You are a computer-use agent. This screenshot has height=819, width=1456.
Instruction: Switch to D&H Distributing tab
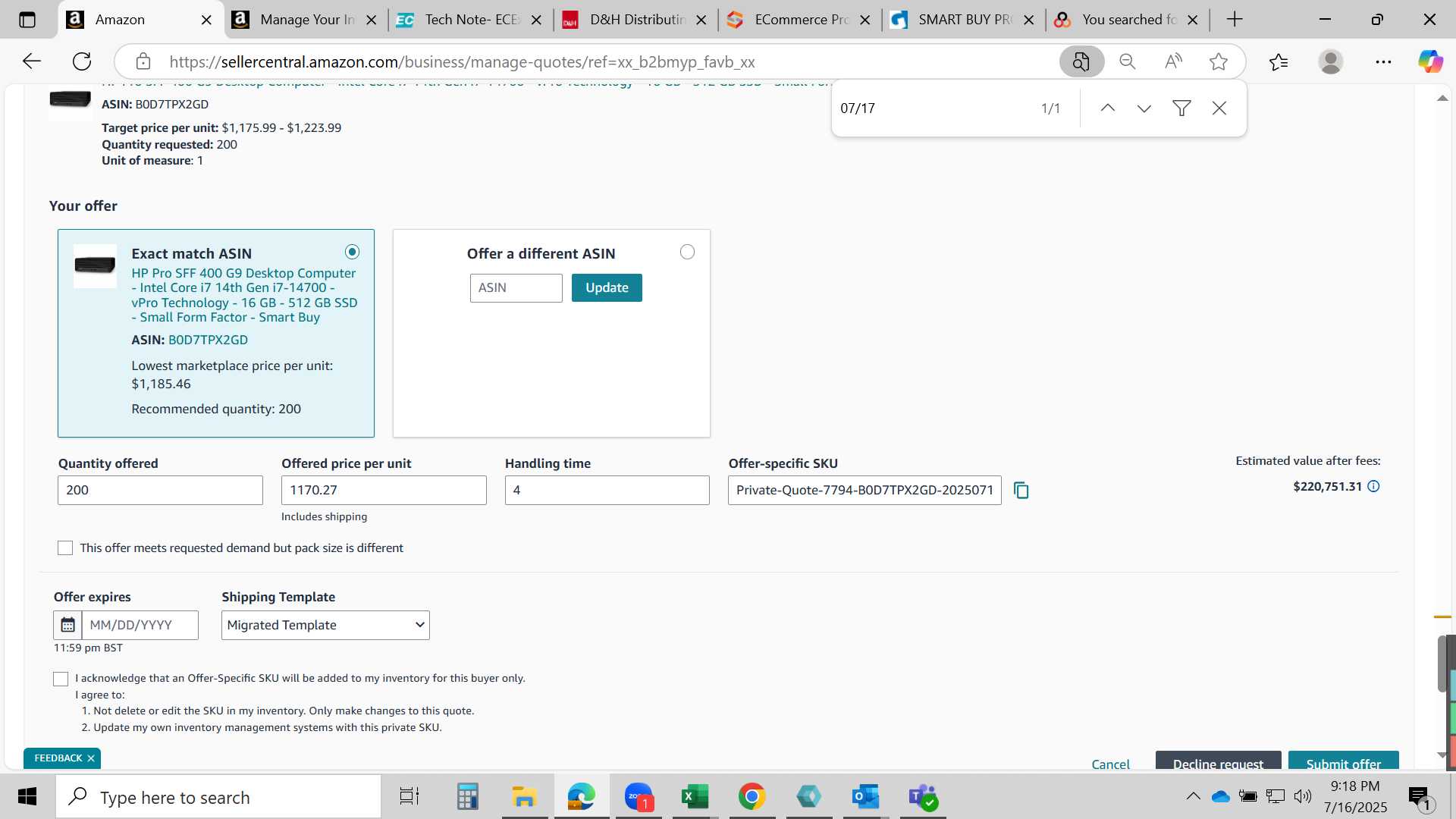point(635,20)
